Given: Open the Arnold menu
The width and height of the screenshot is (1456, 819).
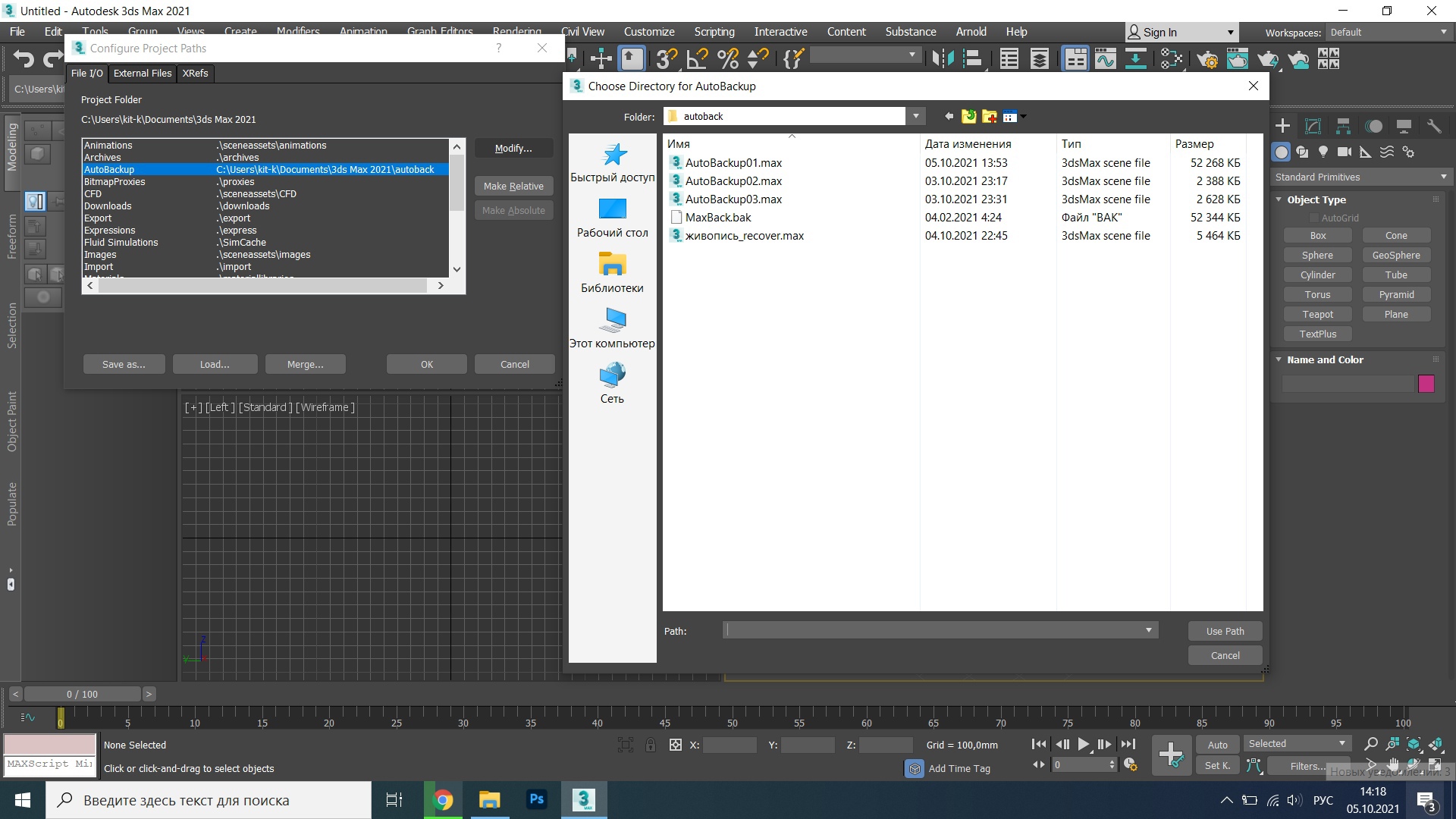Looking at the screenshot, I should (971, 32).
